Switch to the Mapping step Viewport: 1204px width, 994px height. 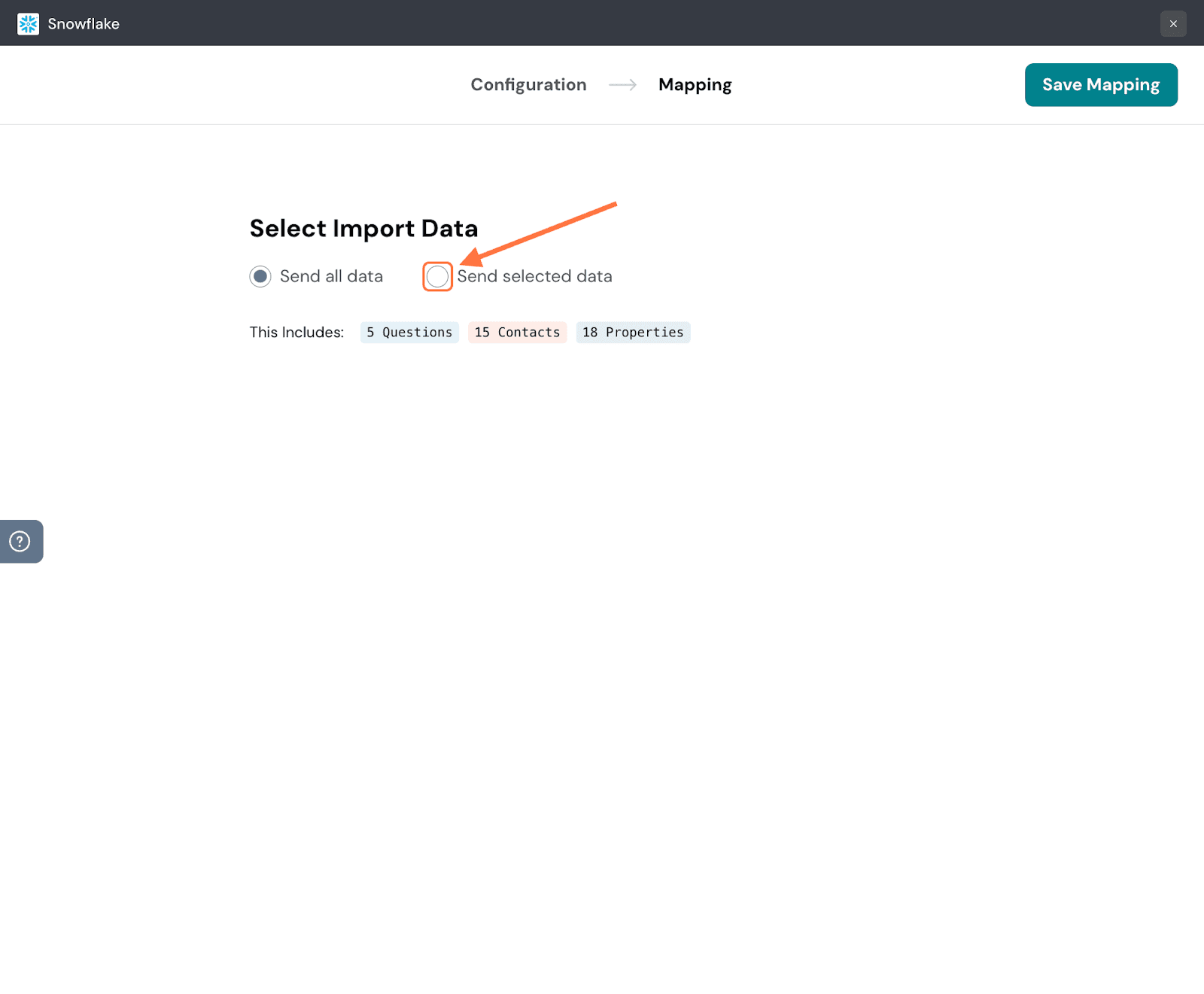click(x=695, y=85)
